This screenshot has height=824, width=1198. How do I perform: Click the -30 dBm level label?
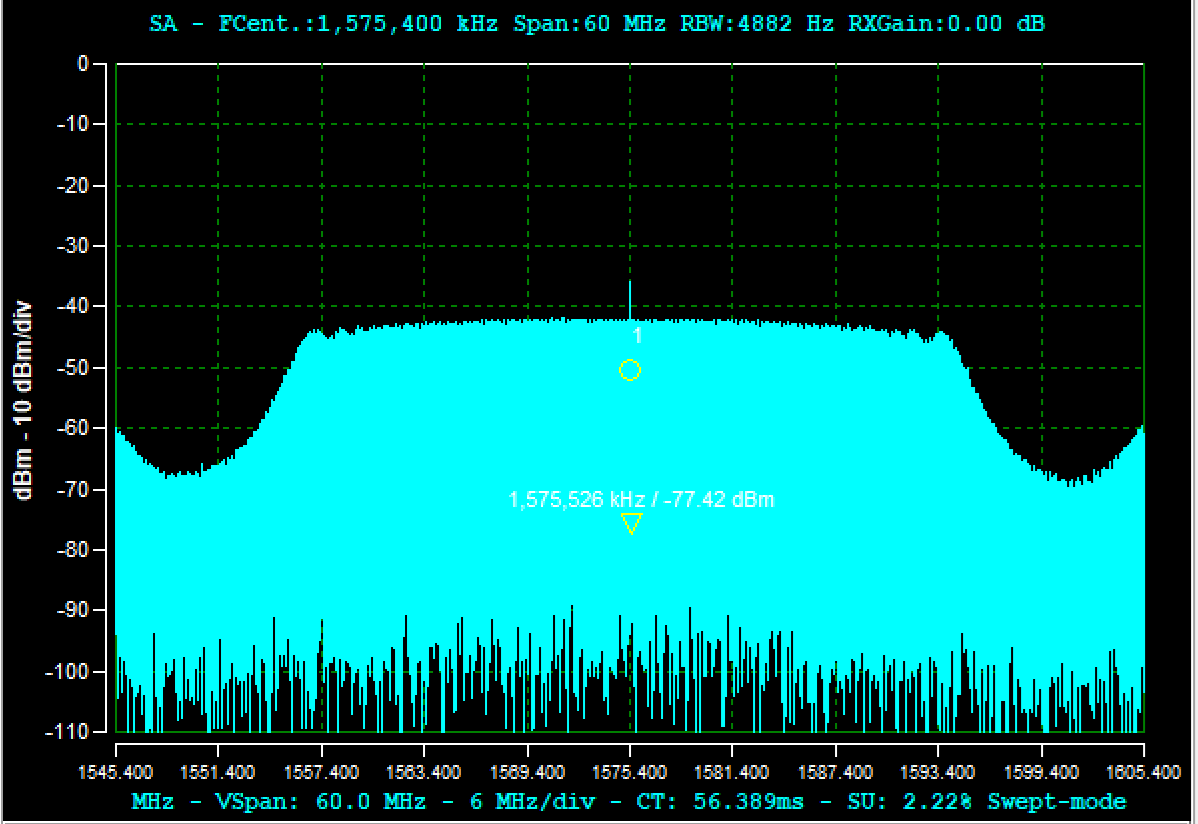(73, 245)
